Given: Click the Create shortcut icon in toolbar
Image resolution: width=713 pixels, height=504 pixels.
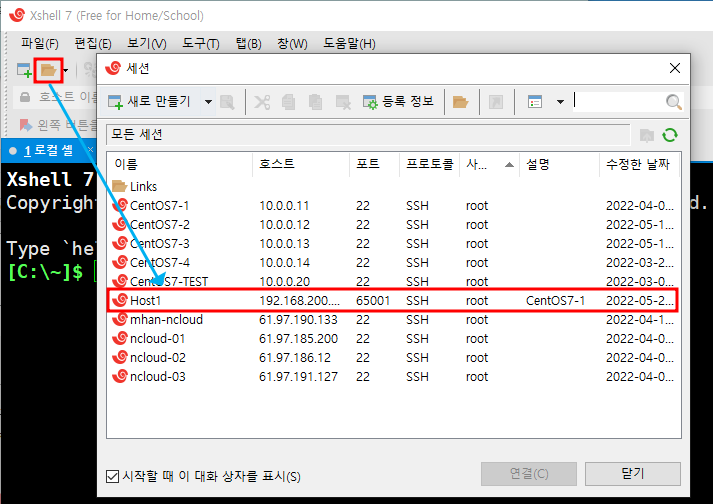Looking at the screenshot, I should (x=496, y=102).
